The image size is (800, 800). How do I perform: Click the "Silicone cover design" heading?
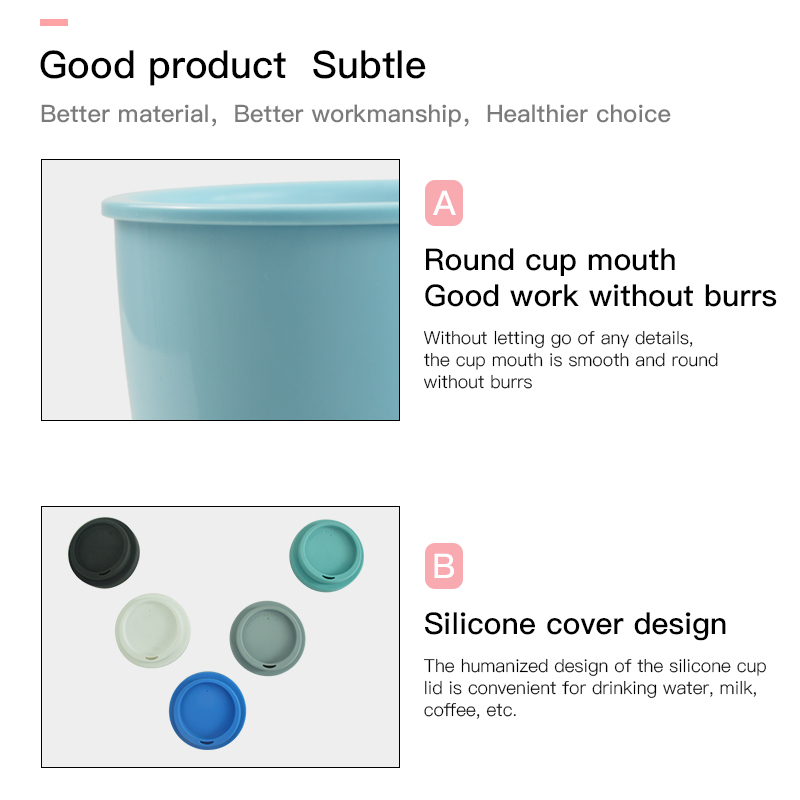[575, 624]
